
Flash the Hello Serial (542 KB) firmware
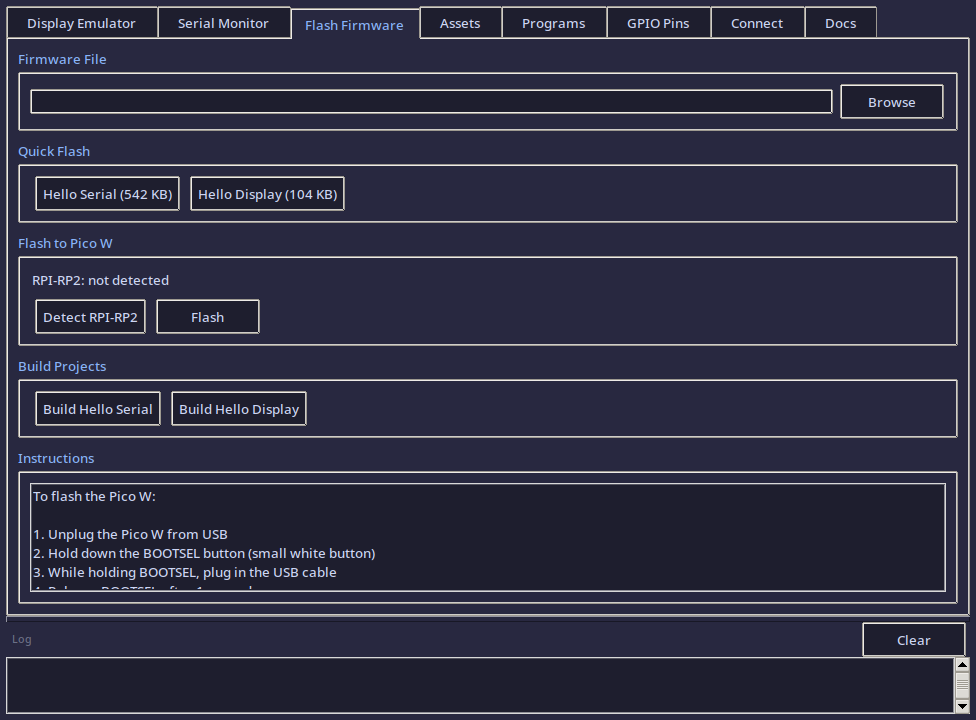coord(107,193)
